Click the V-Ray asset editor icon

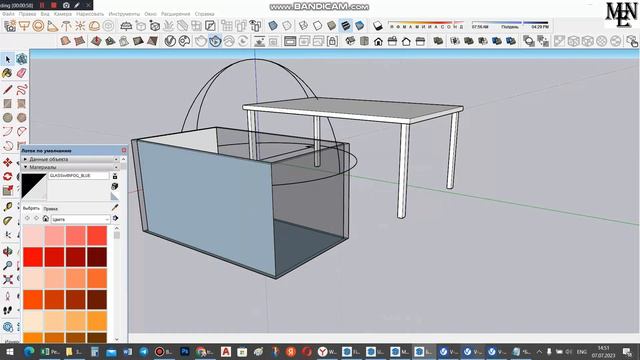(x=170, y=41)
